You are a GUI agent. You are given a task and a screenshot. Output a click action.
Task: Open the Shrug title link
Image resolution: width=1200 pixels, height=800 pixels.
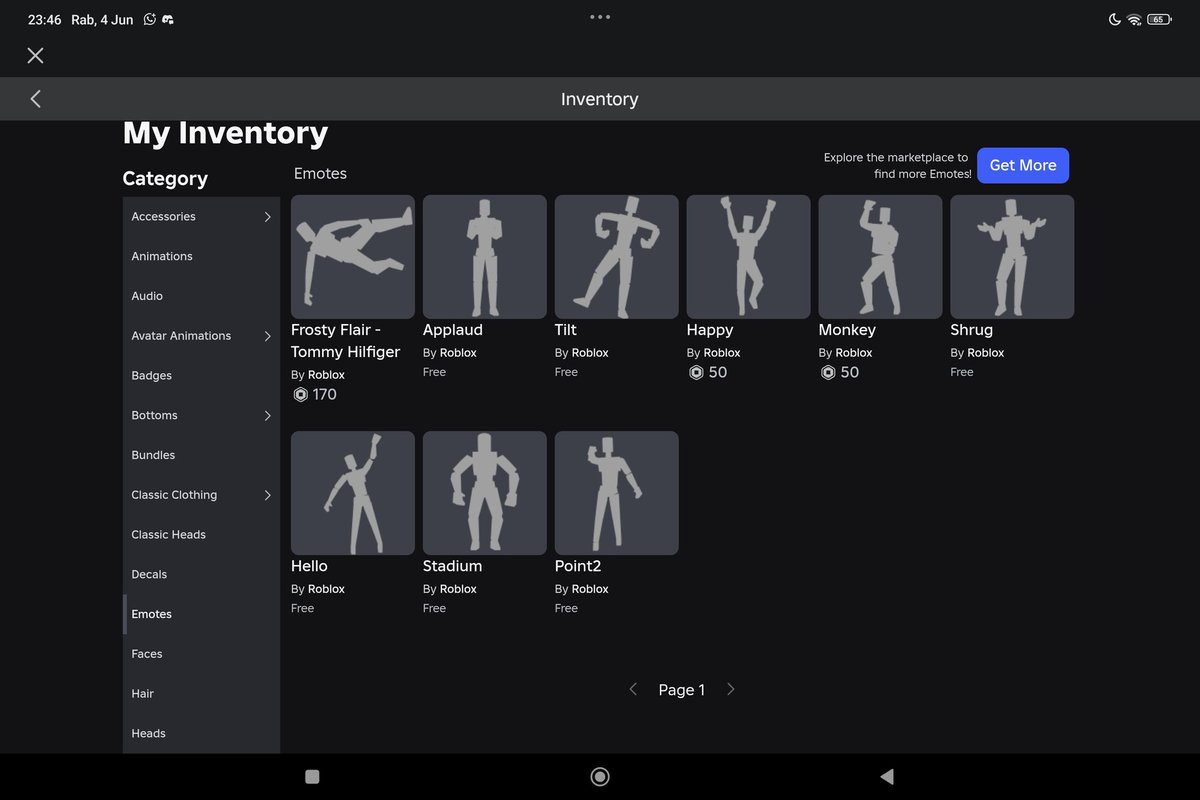click(972, 330)
